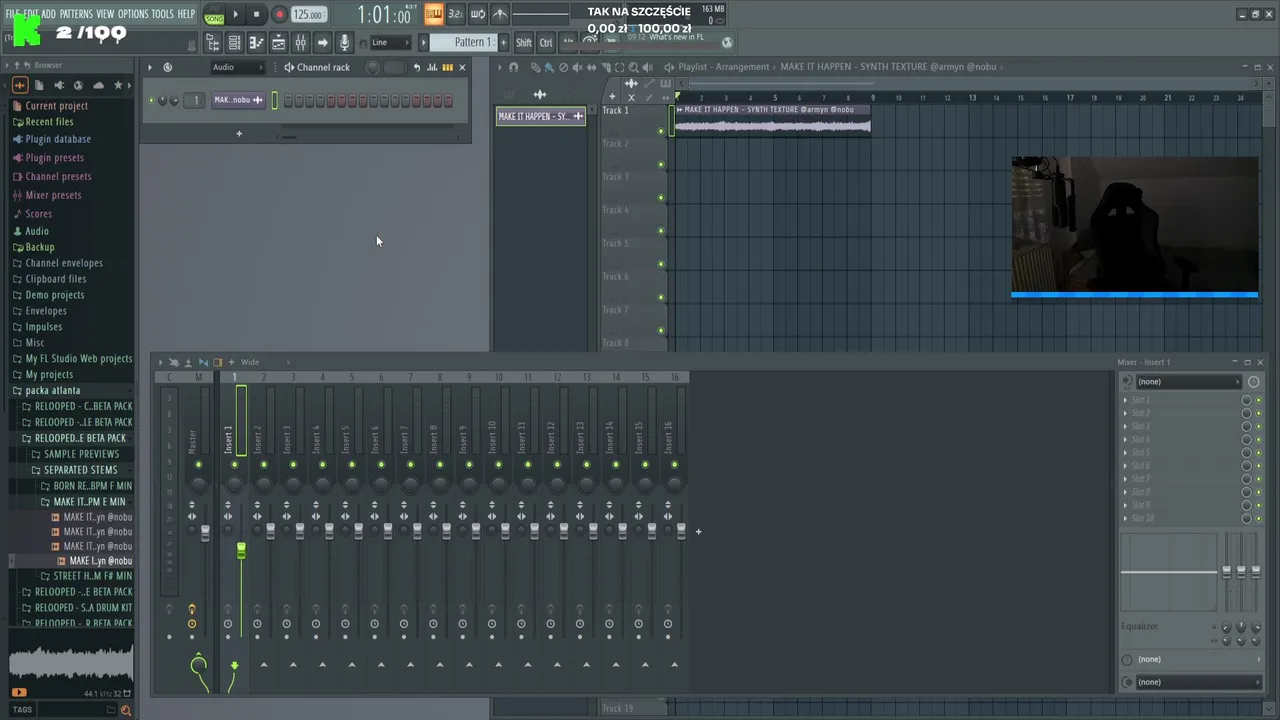Click the Browser starred favorites icon
1280x720 pixels.
[x=118, y=85]
